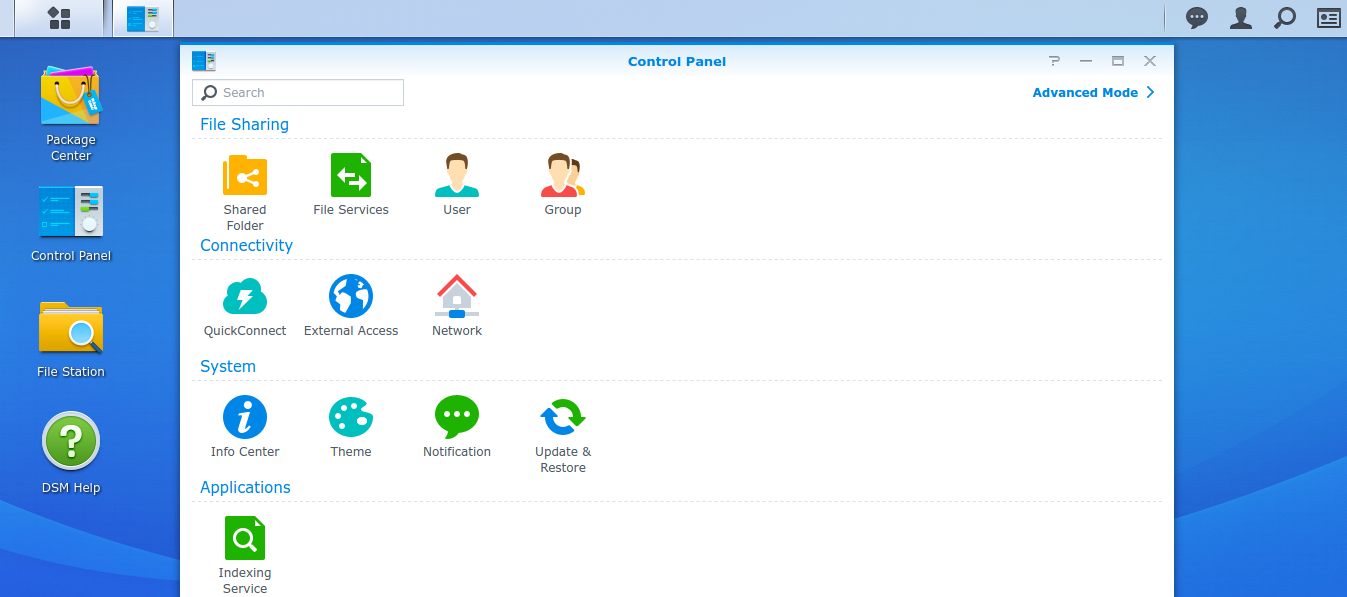Open Update & Restore
1347x597 pixels.
point(563,418)
